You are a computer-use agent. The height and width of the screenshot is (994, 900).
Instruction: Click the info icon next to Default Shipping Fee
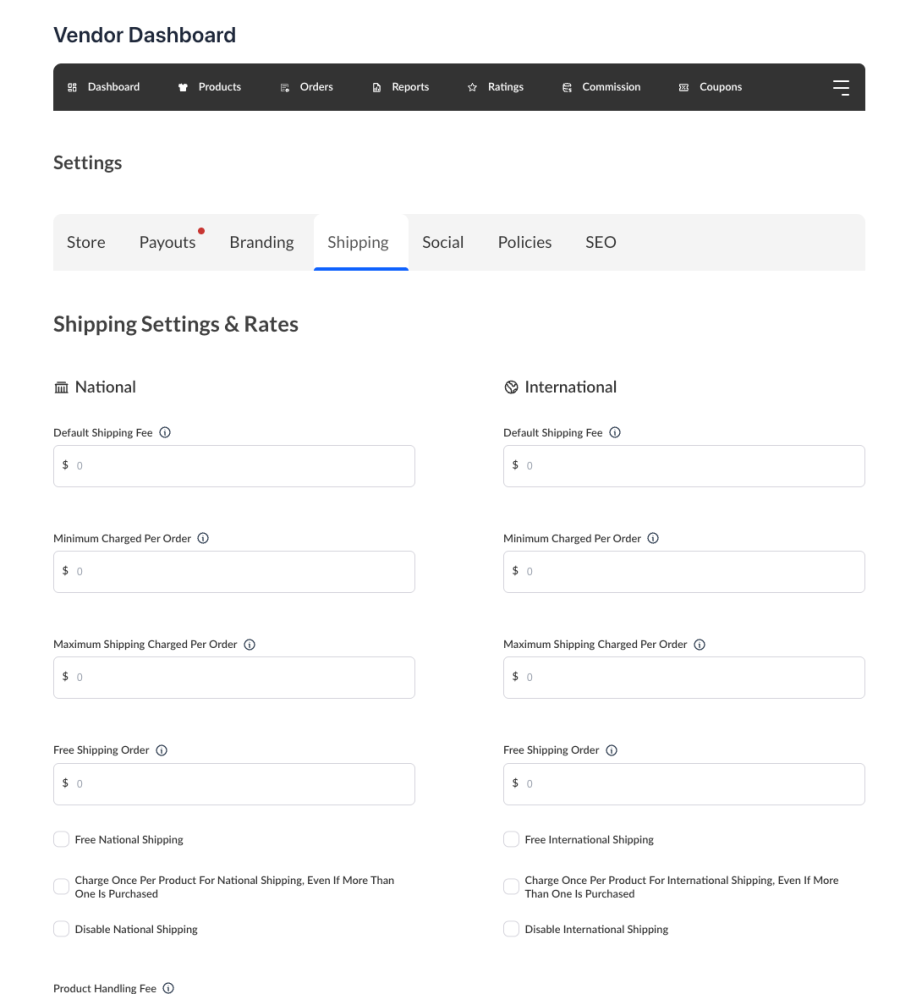click(165, 432)
